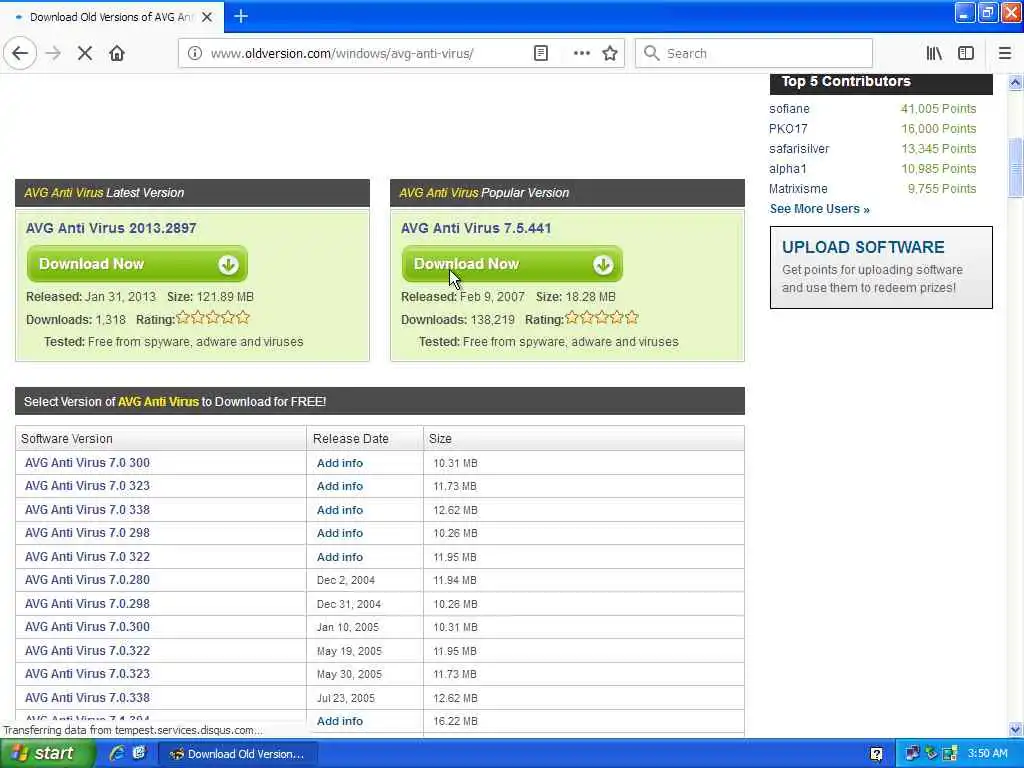The image size is (1024, 768).
Task: Open a new tab with the plus icon
Action: [241, 16]
